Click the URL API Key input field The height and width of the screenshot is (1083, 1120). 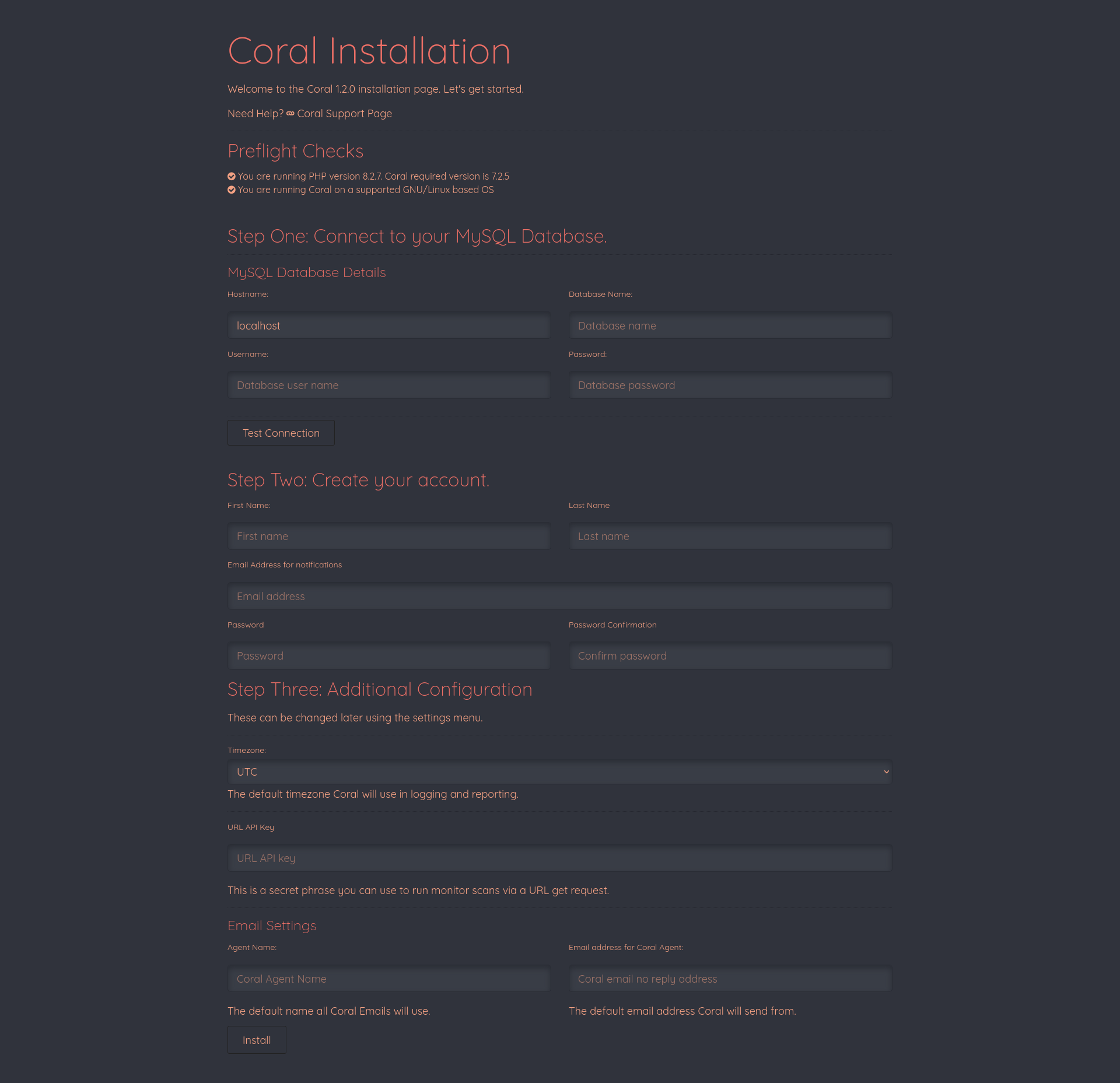559,858
